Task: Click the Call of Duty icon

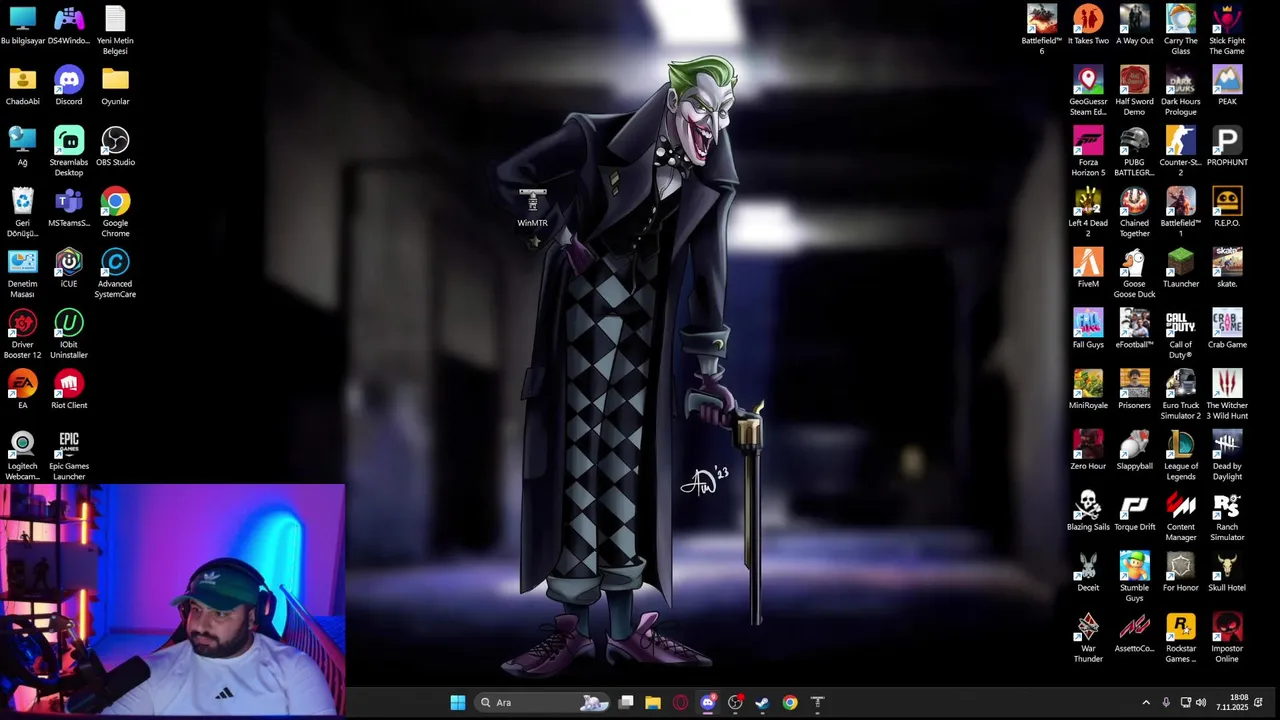Action: 1180,335
